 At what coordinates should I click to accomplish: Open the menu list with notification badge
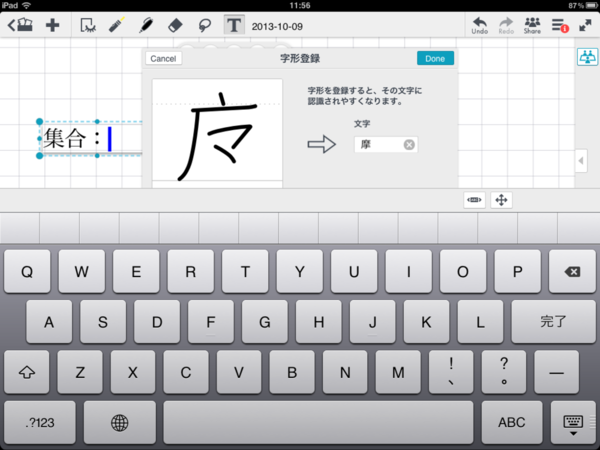[x=560, y=26]
